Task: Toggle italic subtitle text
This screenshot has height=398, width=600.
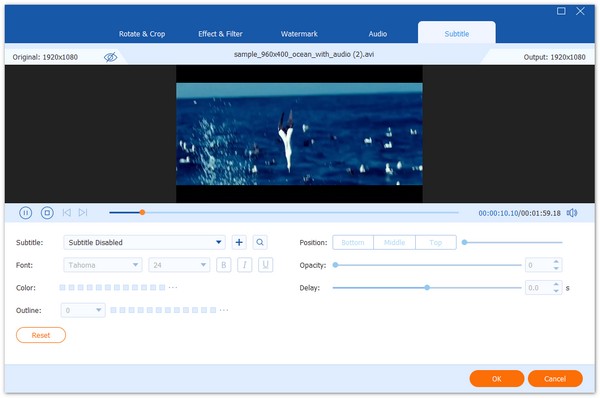Action: [x=245, y=265]
